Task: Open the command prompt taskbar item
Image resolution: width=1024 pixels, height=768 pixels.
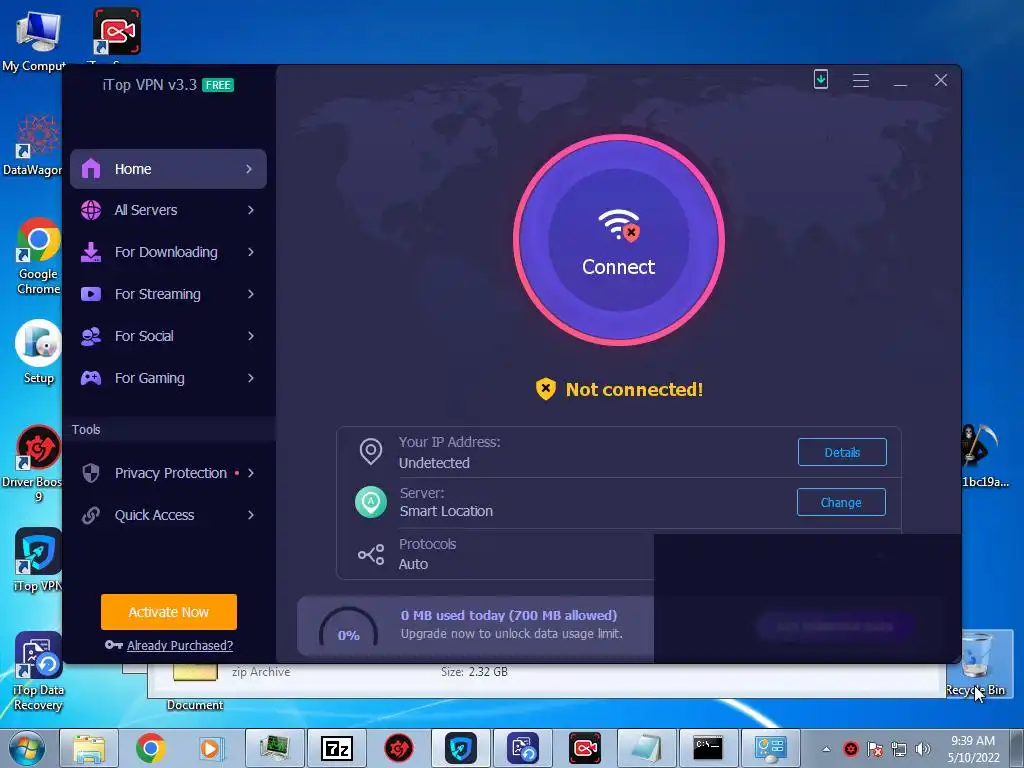Action: click(x=708, y=748)
